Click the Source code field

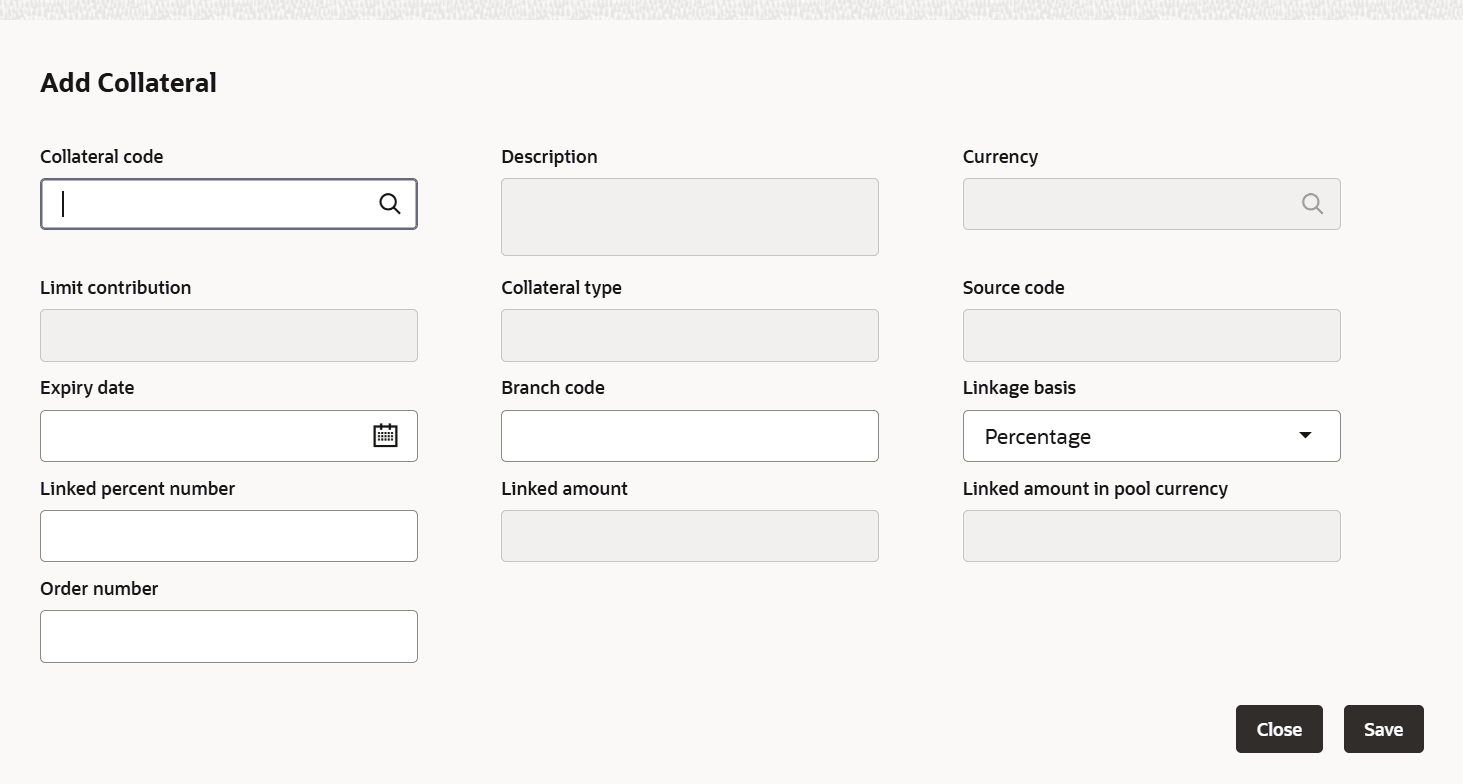click(x=1151, y=335)
